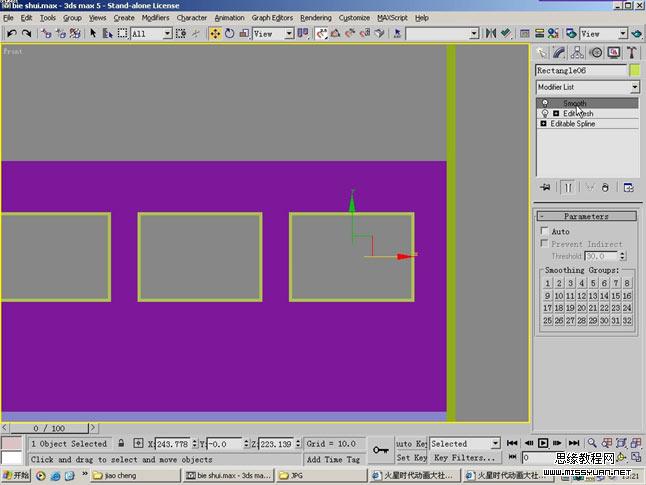This screenshot has height=485, width=646.
Task: Open the Rendering menu
Action: click(316, 18)
